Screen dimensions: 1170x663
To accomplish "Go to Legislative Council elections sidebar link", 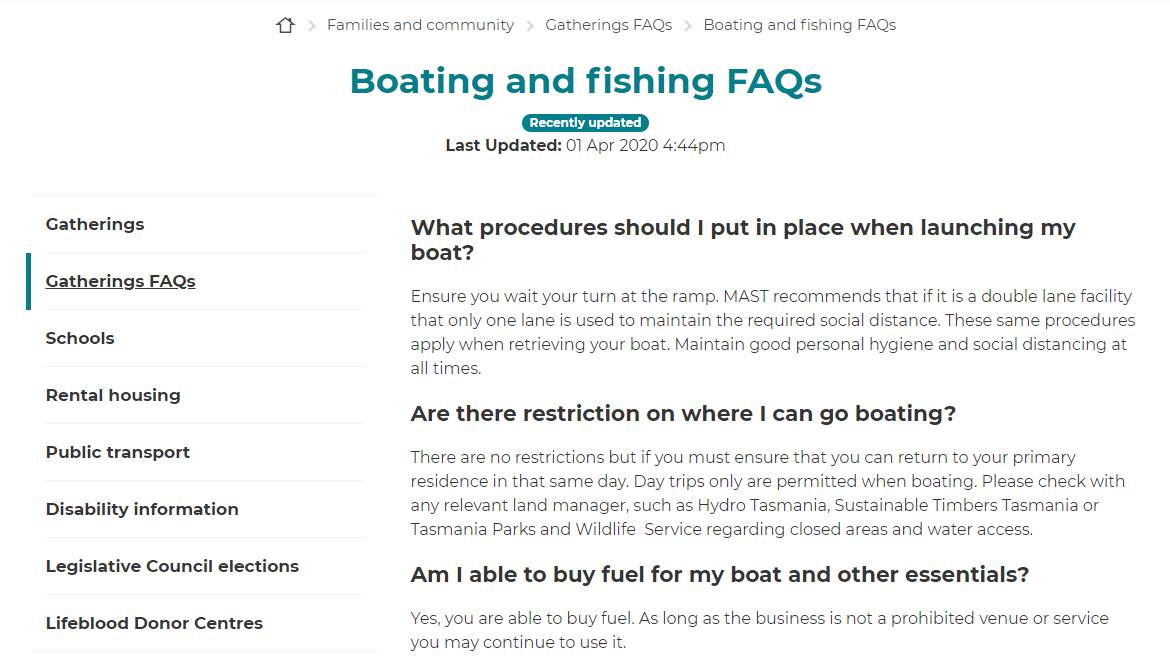I will (x=172, y=566).
